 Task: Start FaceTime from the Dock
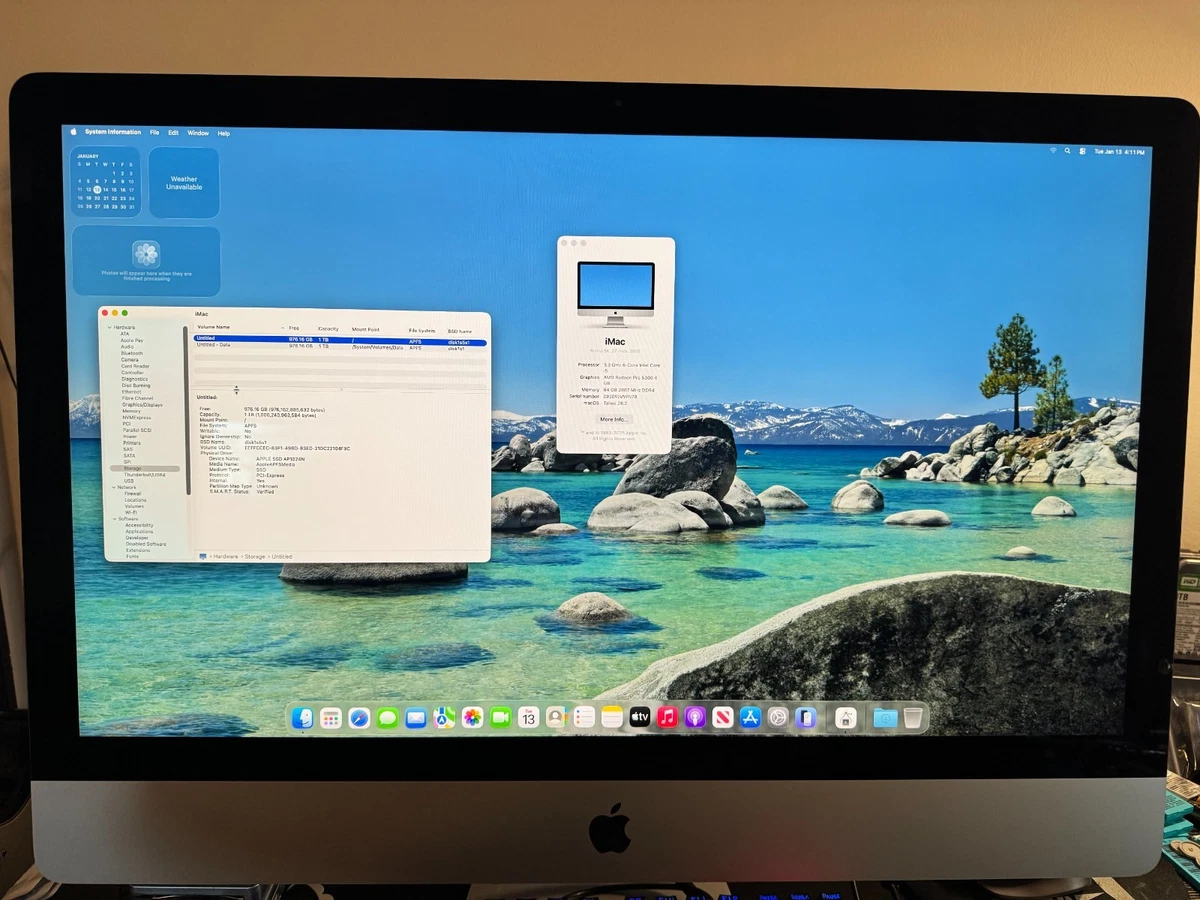pyautogui.click(x=501, y=717)
